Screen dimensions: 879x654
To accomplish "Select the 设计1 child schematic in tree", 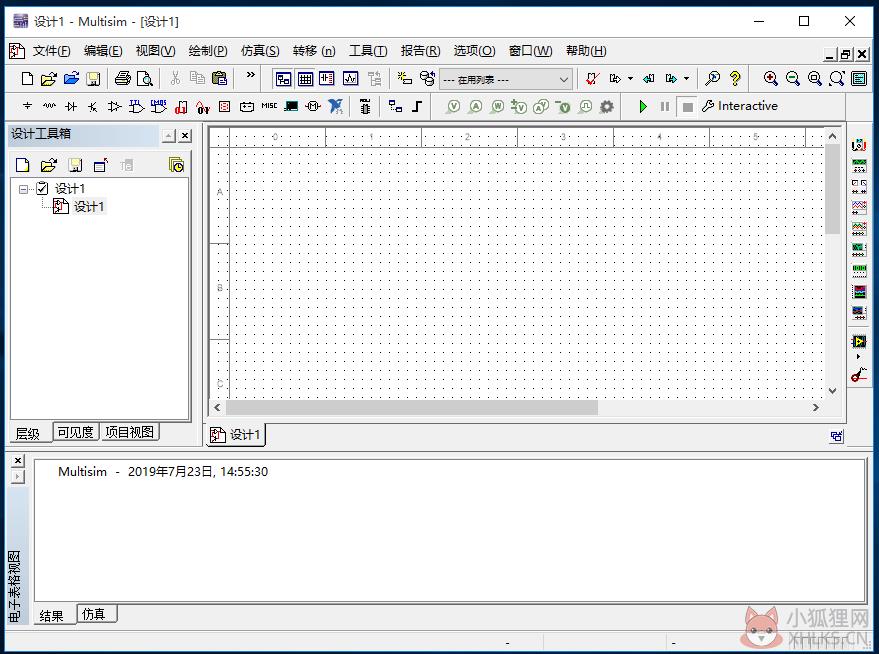I will coord(89,207).
